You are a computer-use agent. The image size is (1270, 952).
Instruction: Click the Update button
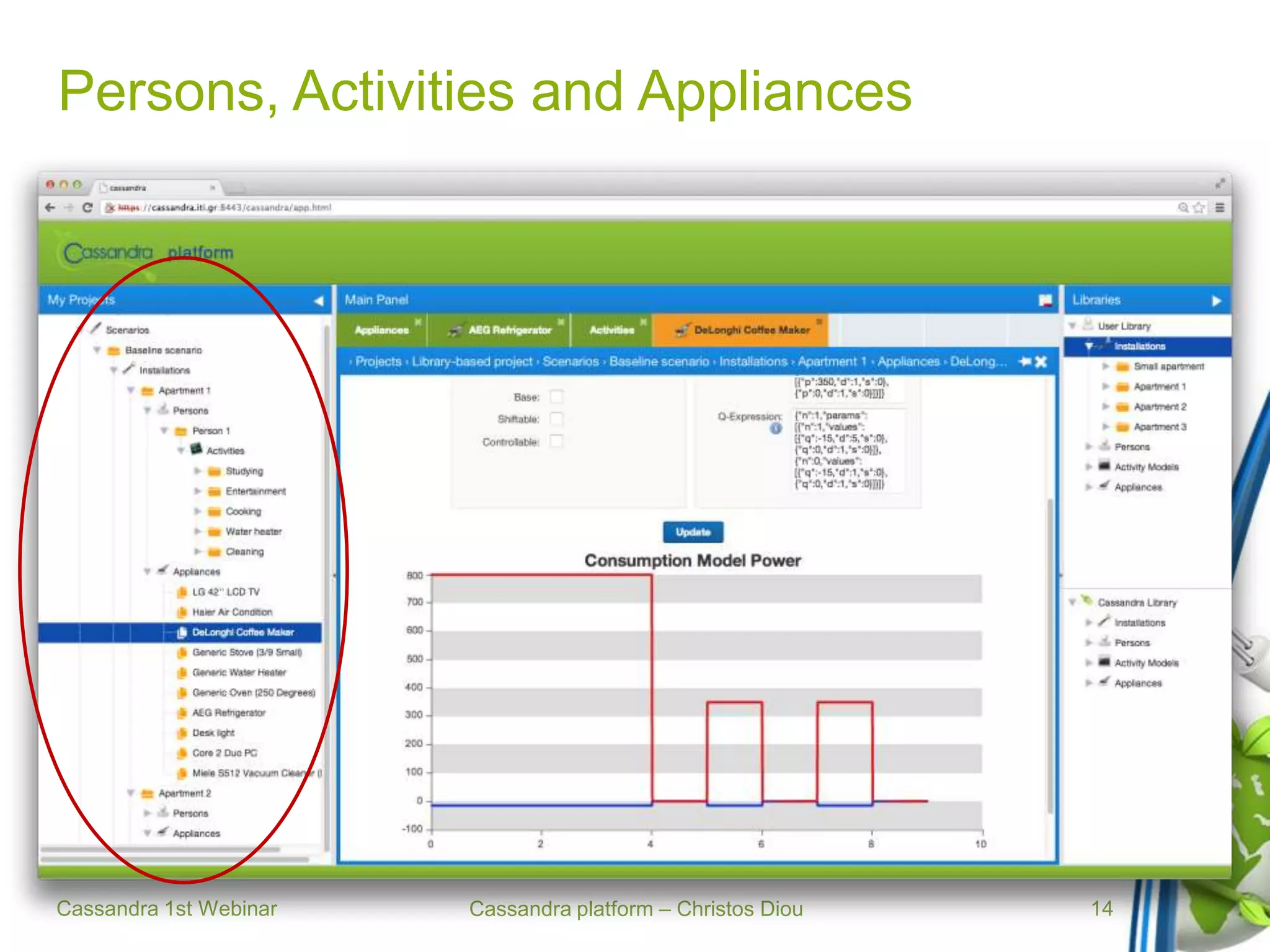(x=693, y=532)
